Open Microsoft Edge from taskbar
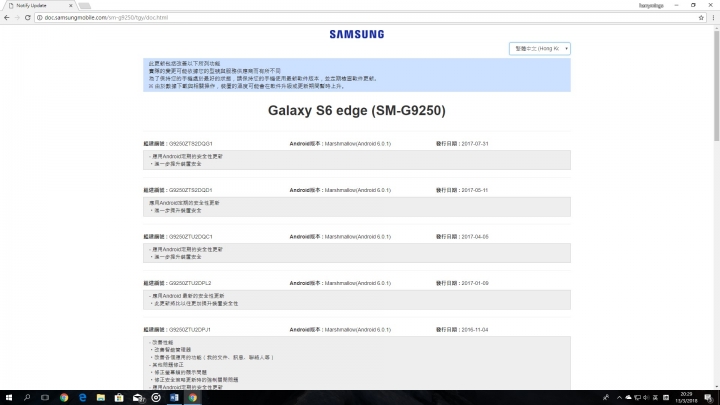Viewport: 720px width, 405px height. point(82,398)
